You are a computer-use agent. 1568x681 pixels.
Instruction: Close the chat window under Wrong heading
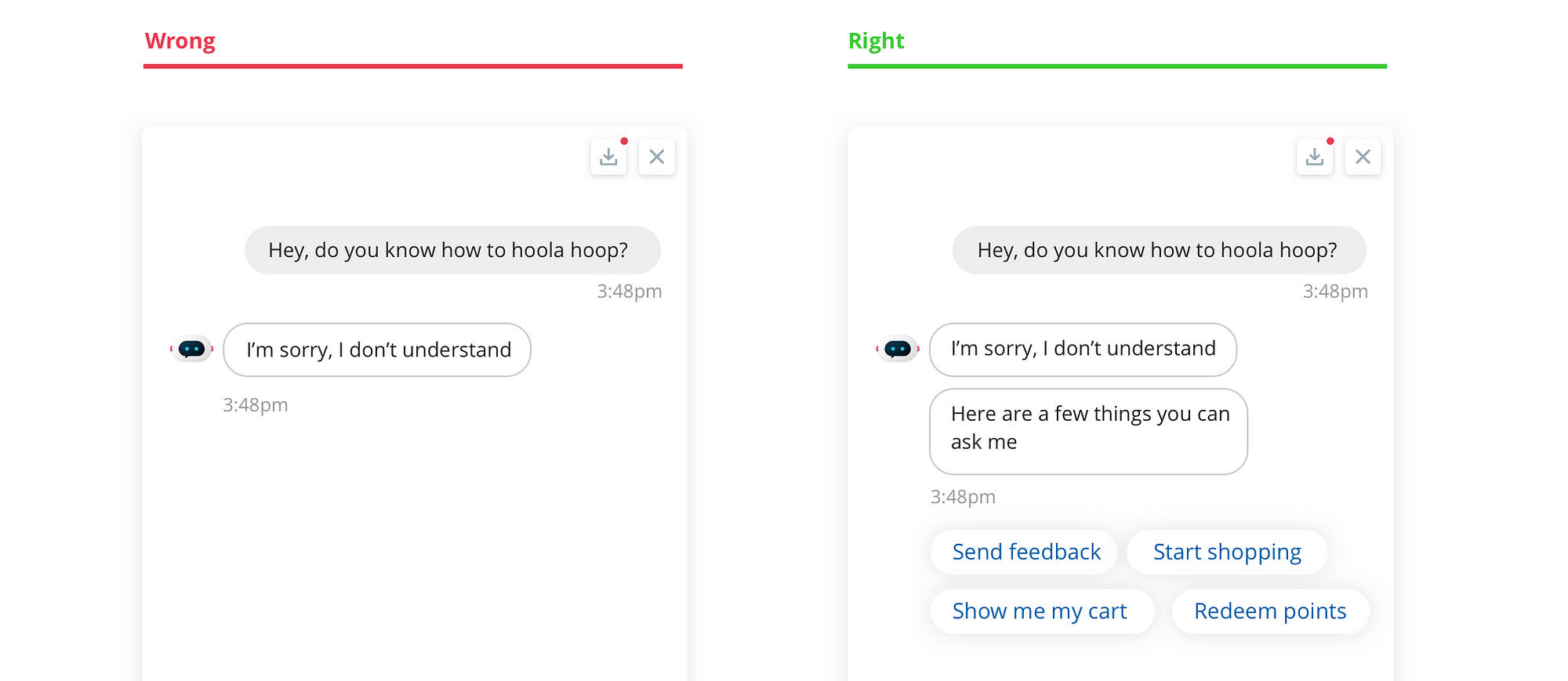[x=657, y=157]
